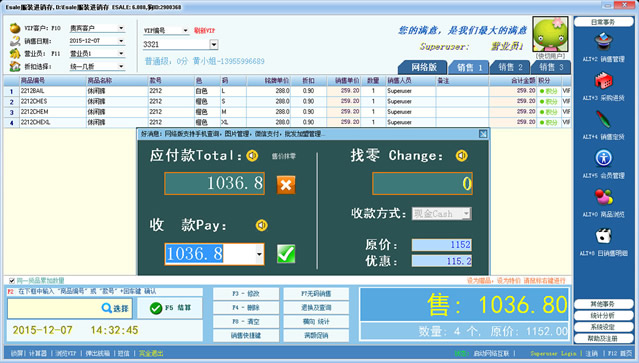Switch to the 网络版 tab
639x363 pixels.
[x=423, y=67]
